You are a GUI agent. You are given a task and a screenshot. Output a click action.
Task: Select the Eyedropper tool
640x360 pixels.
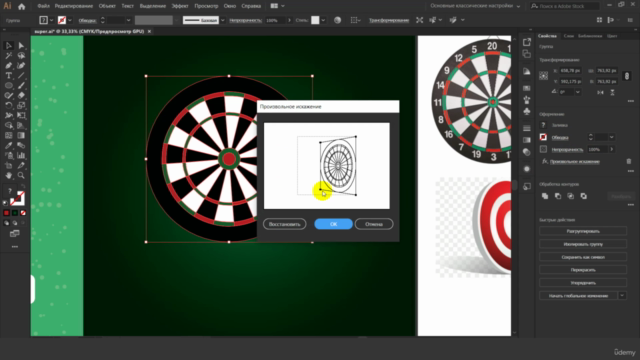point(9,145)
